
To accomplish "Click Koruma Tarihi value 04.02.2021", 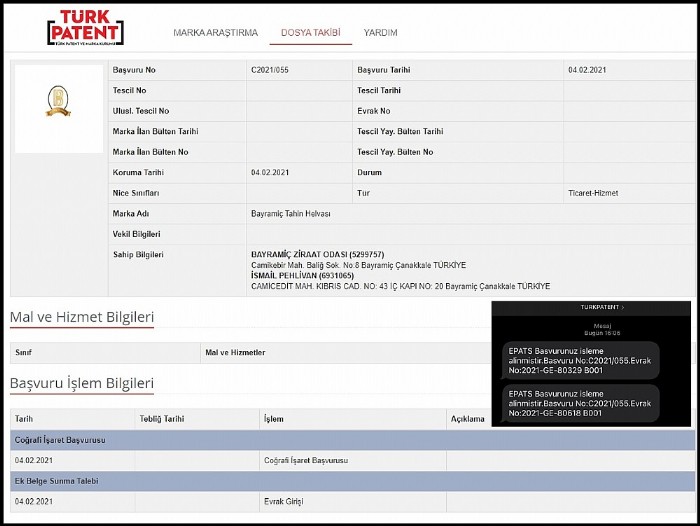I will coord(270,172).
